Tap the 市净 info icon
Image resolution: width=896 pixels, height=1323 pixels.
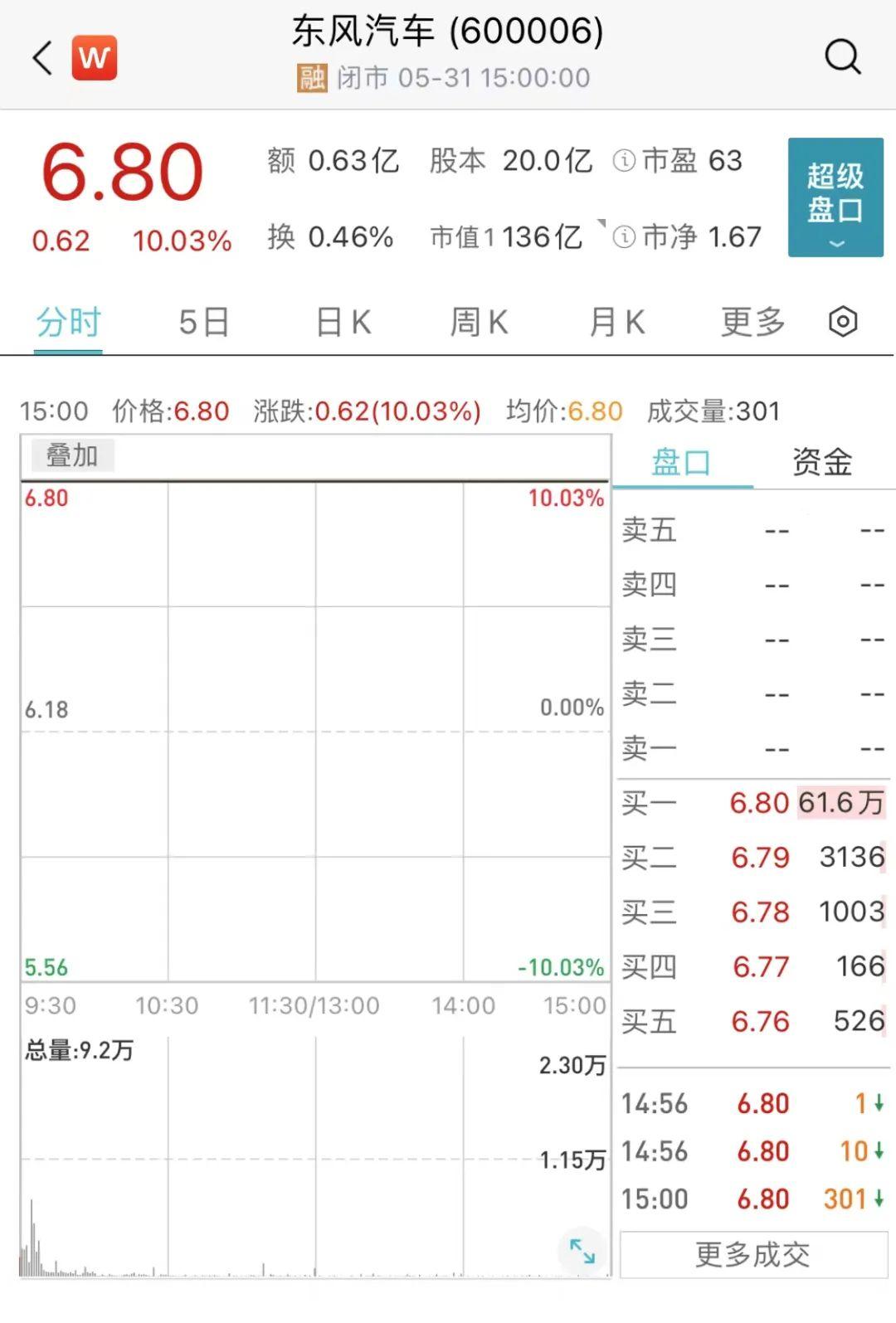pyautogui.click(x=624, y=237)
